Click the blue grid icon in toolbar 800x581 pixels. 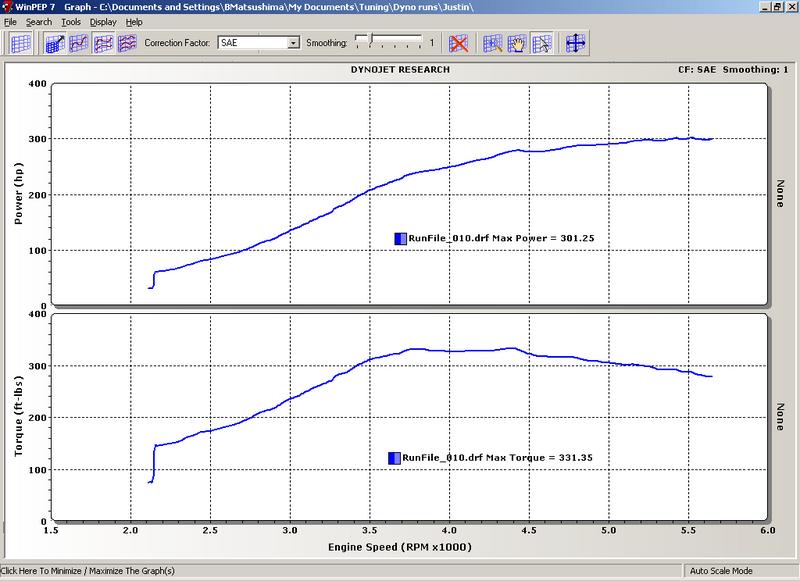(x=21, y=43)
